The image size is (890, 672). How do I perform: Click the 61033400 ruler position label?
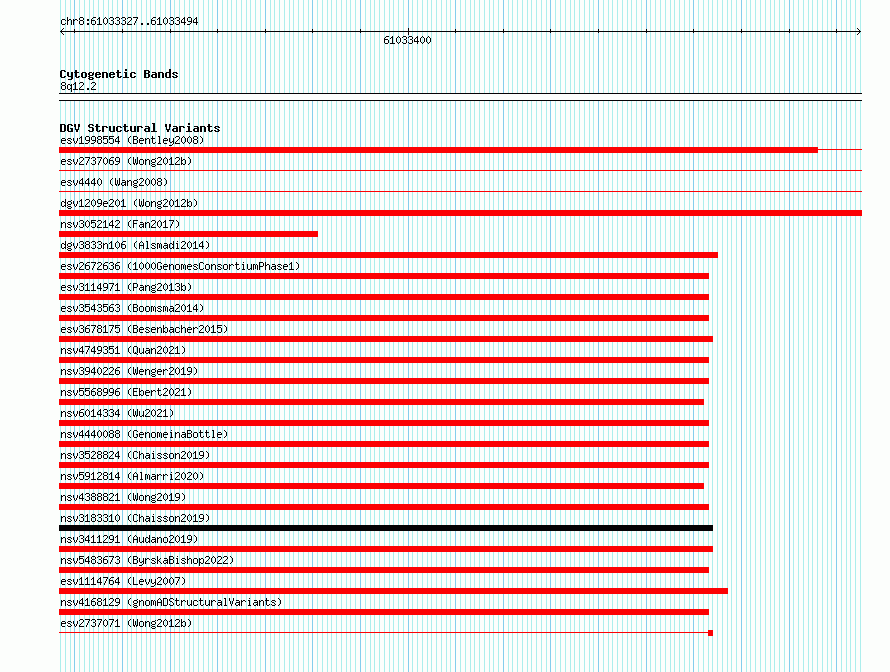407,40
